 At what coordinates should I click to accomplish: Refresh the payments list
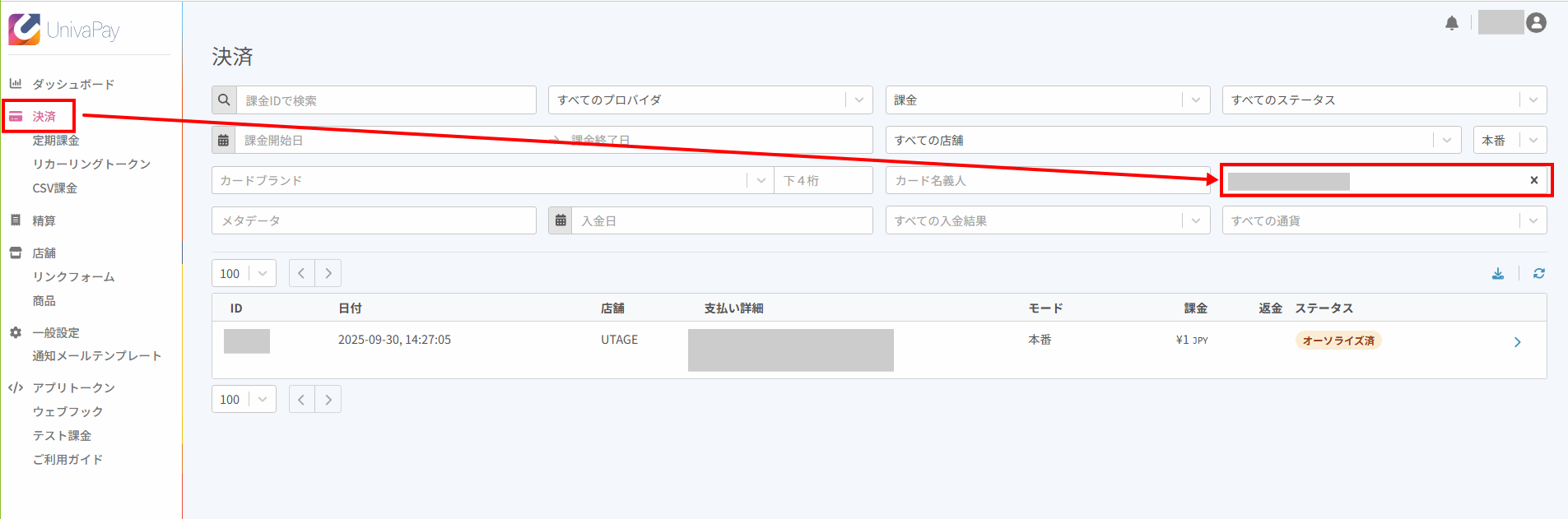pyautogui.click(x=1538, y=273)
